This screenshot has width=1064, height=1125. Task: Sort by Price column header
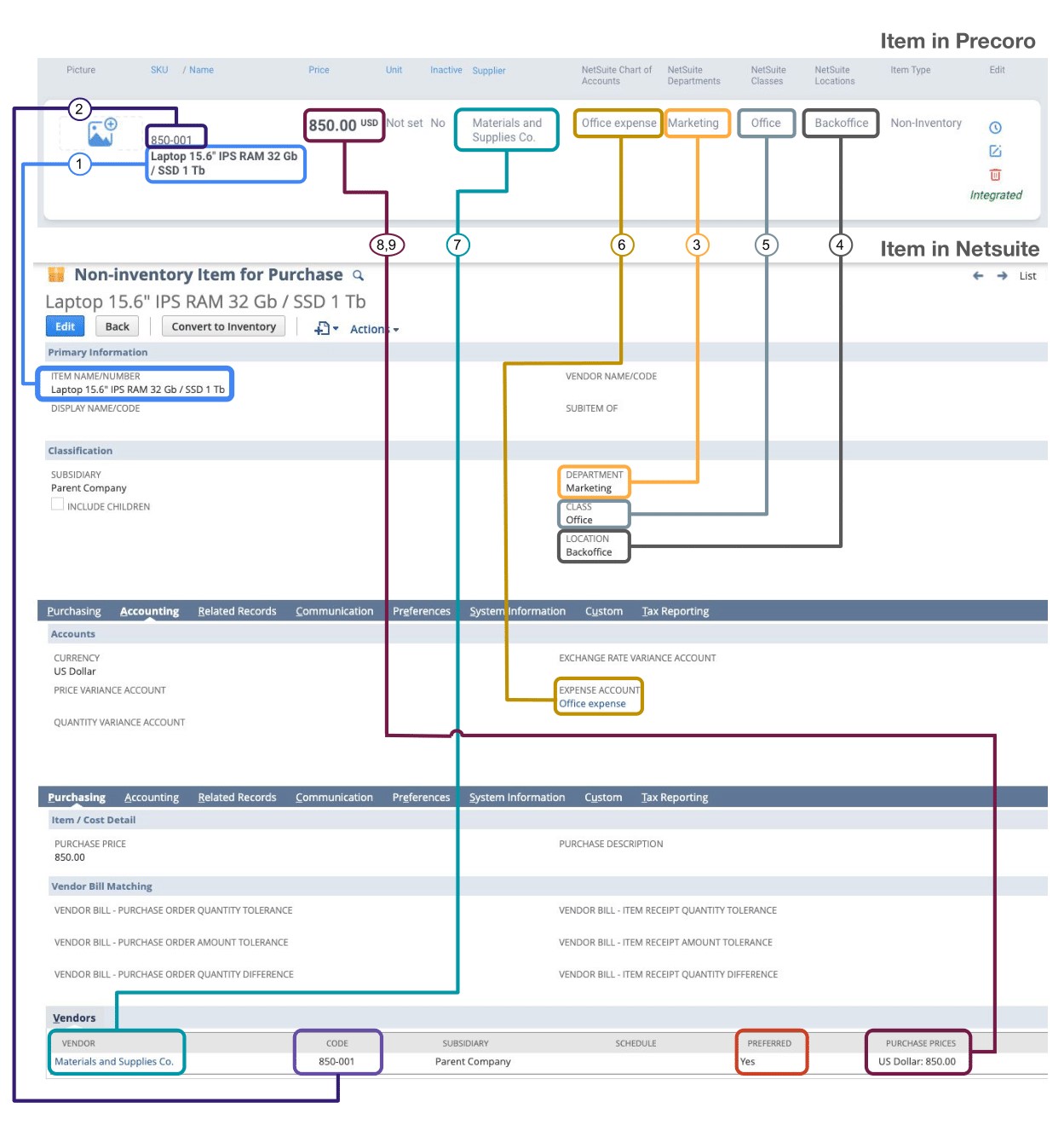tap(319, 70)
